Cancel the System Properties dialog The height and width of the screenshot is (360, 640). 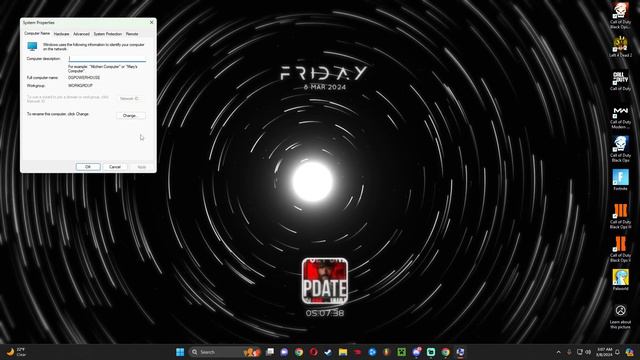(x=115, y=167)
